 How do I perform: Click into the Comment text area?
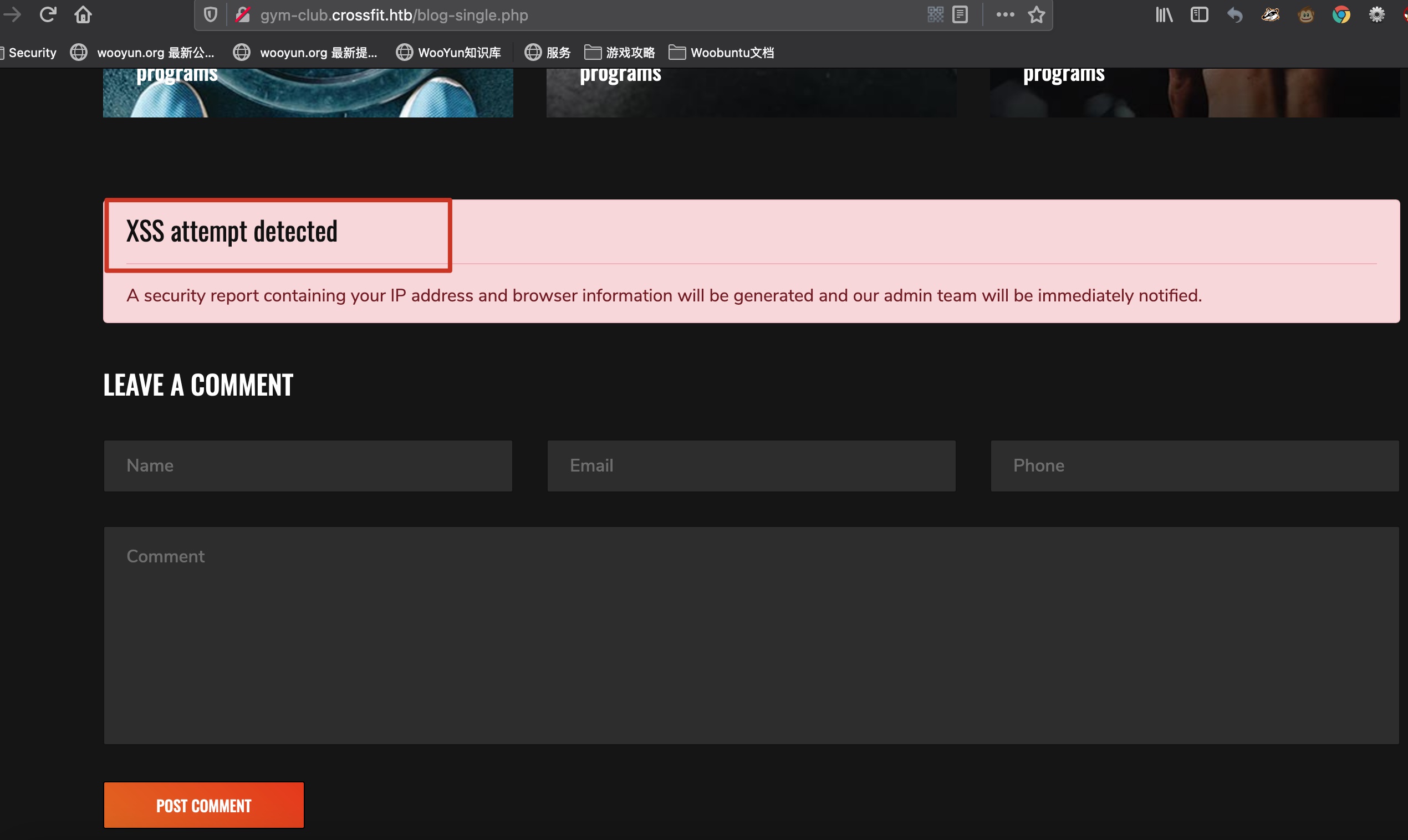[x=751, y=635]
